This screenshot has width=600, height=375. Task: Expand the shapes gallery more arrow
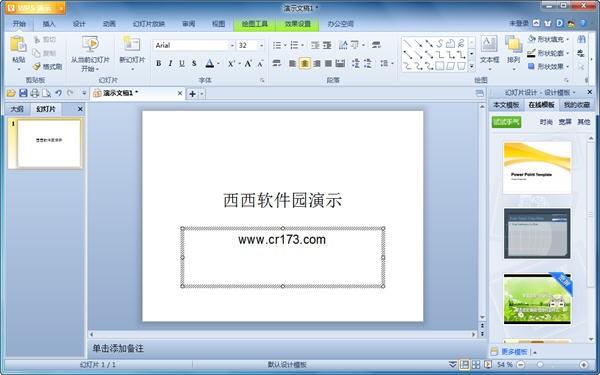(472, 67)
